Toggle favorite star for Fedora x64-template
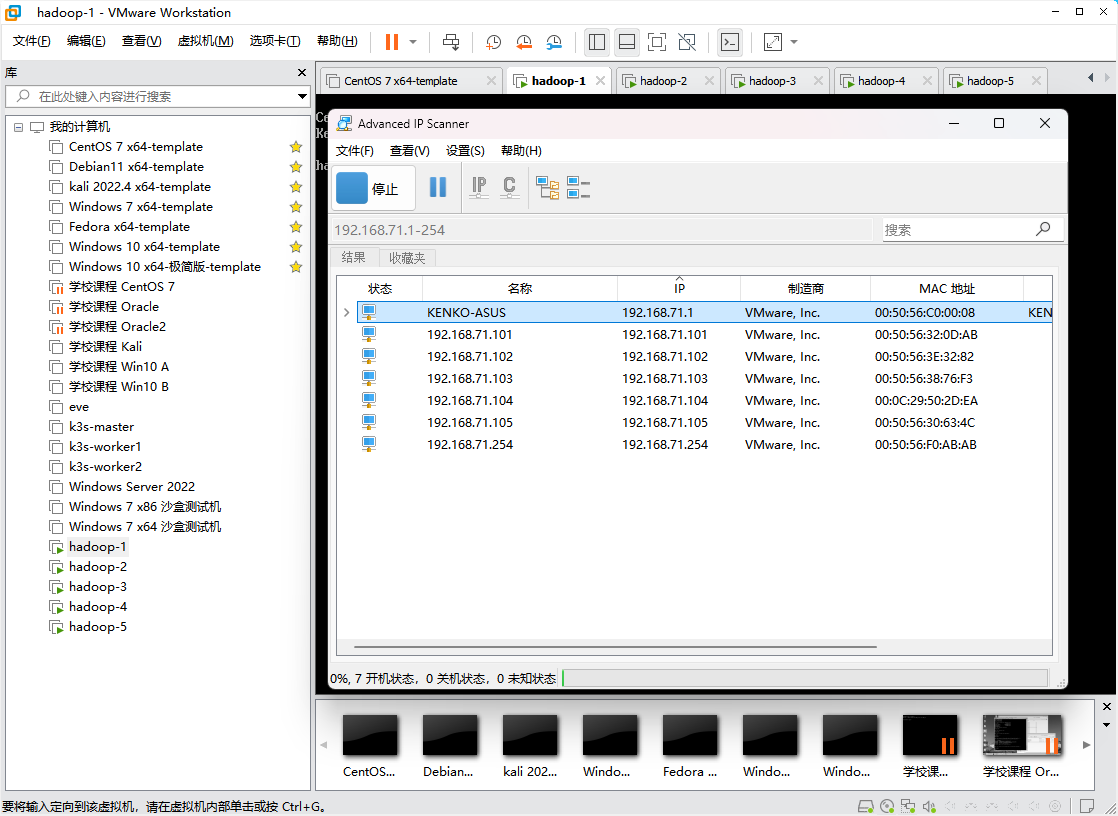 click(296, 227)
